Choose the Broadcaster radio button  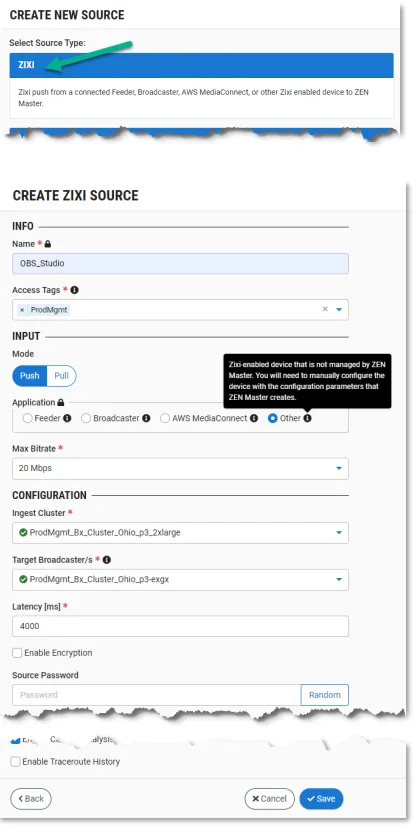point(86,418)
